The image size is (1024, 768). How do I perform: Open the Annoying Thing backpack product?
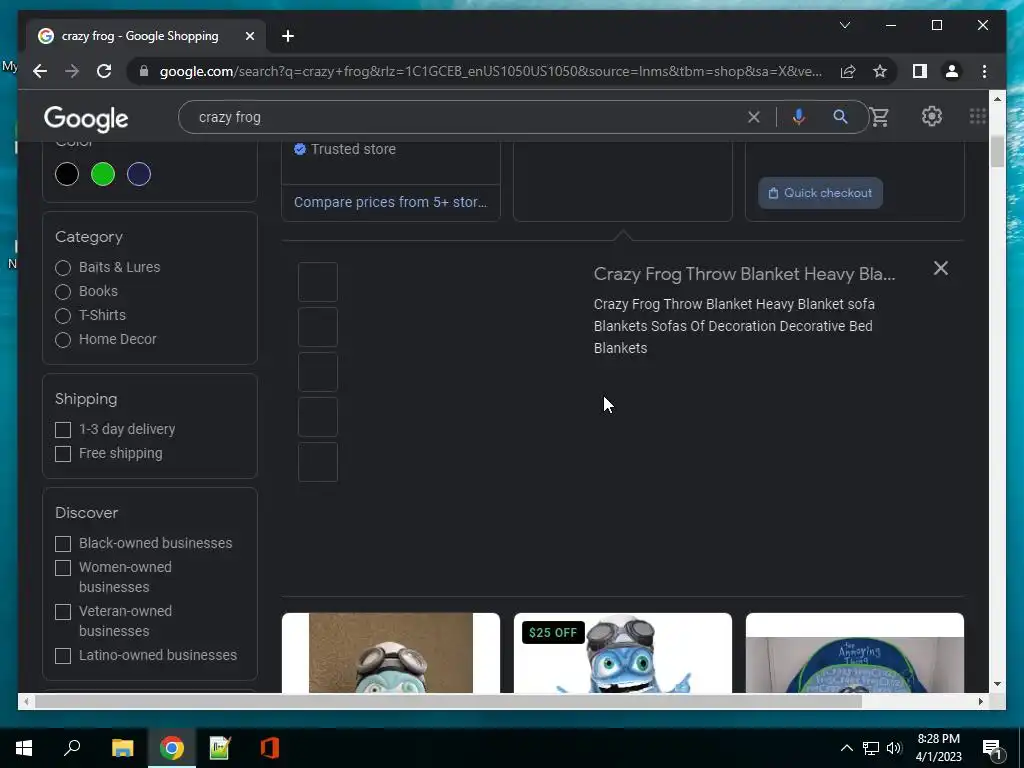(x=854, y=653)
